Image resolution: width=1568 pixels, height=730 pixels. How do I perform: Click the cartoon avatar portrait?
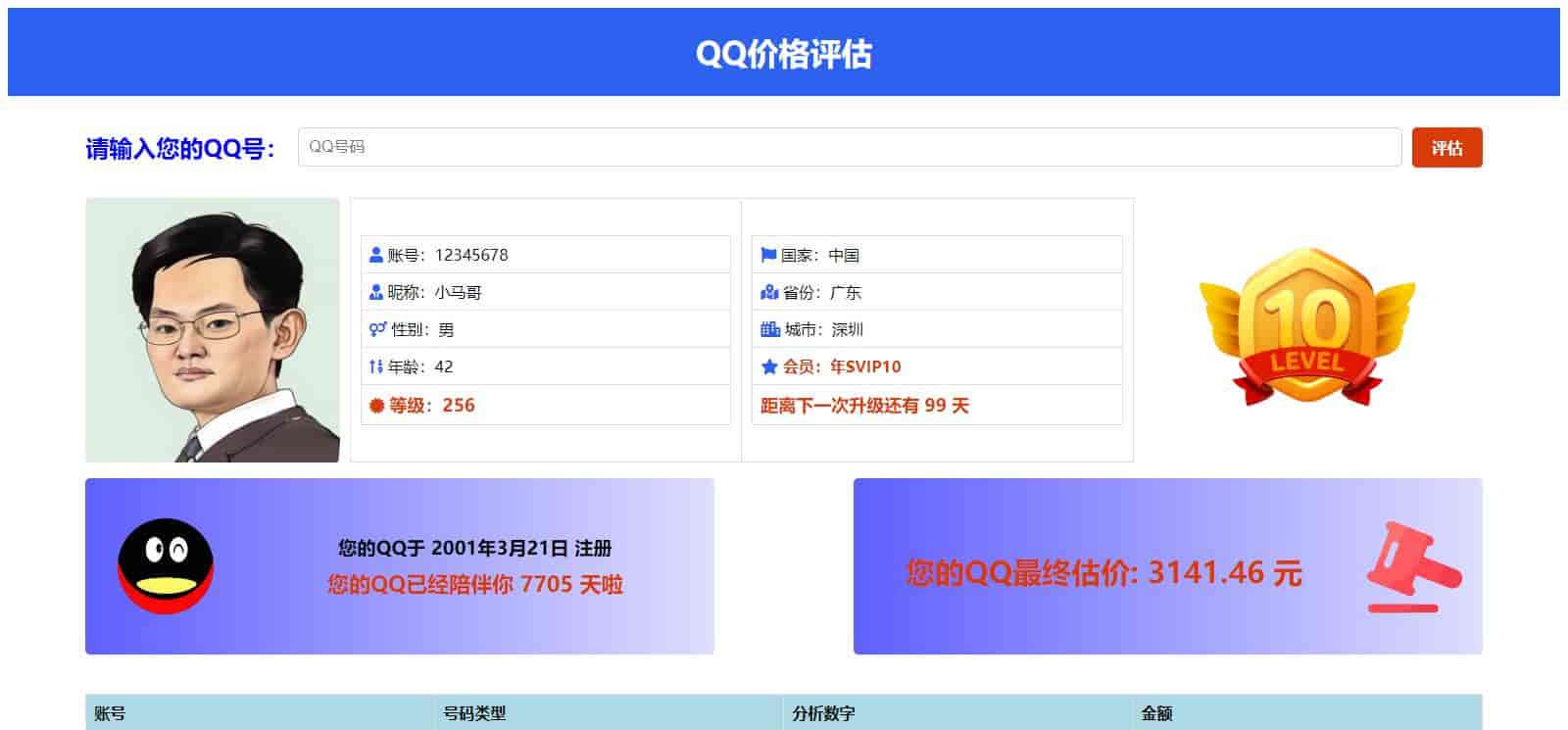point(213,330)
